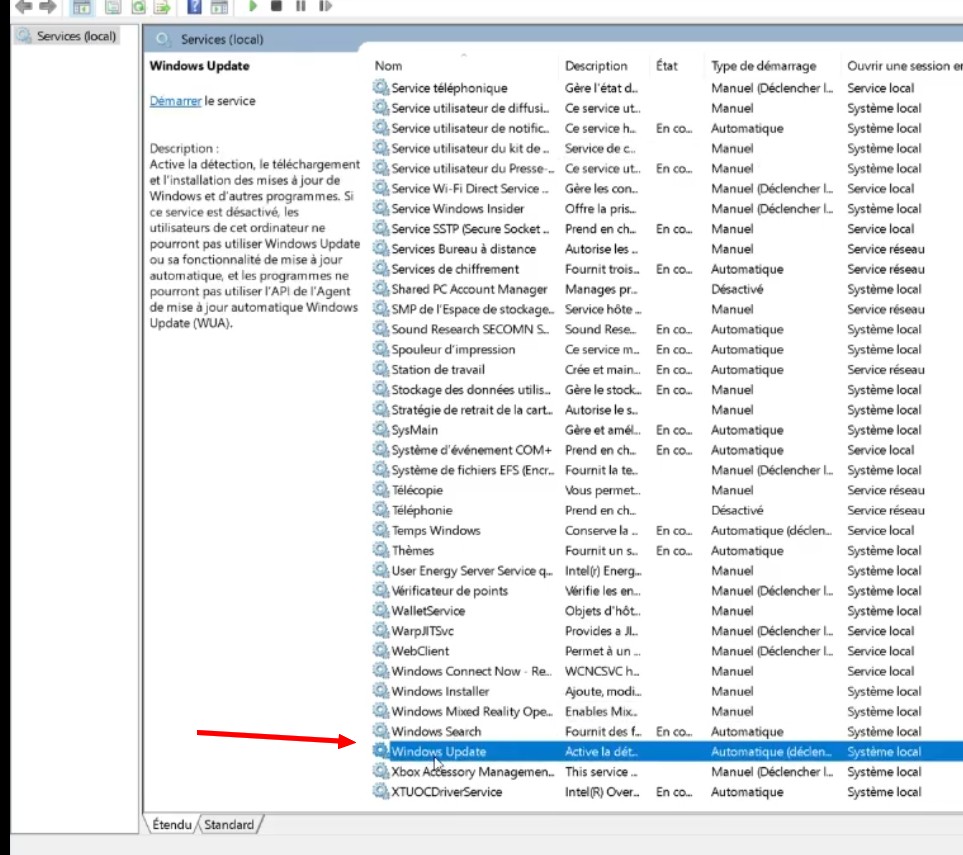Click the green Start service play icon
Image resolution: width=963 pixels, height=855 pixels.
[x=254, y=6]
